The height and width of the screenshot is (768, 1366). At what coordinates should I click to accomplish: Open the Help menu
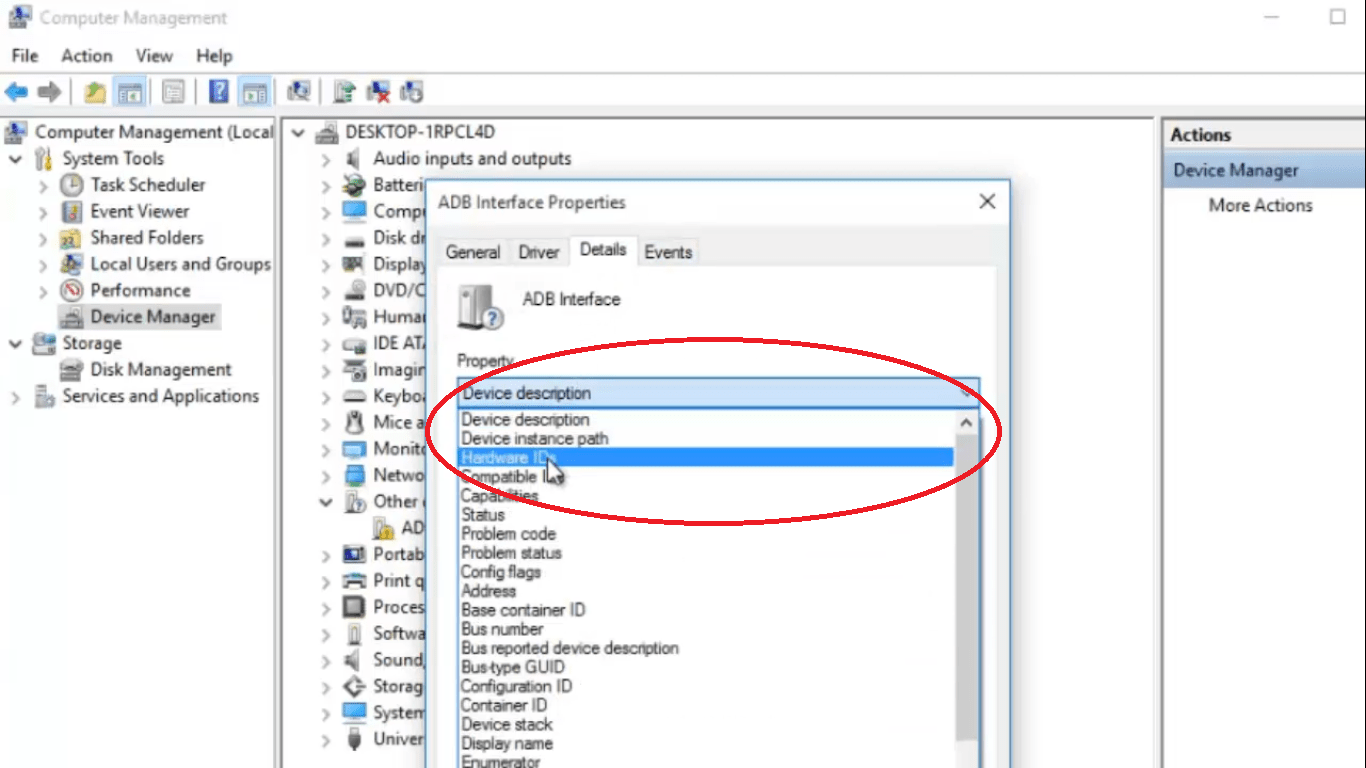(x=214, y=56)
